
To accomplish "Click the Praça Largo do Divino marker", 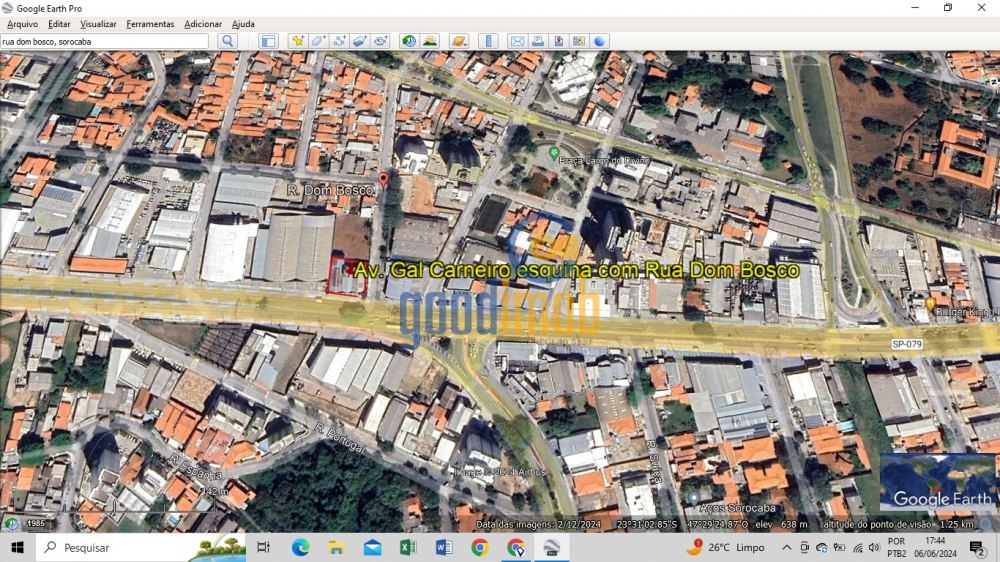I will [x=554, y=153].
